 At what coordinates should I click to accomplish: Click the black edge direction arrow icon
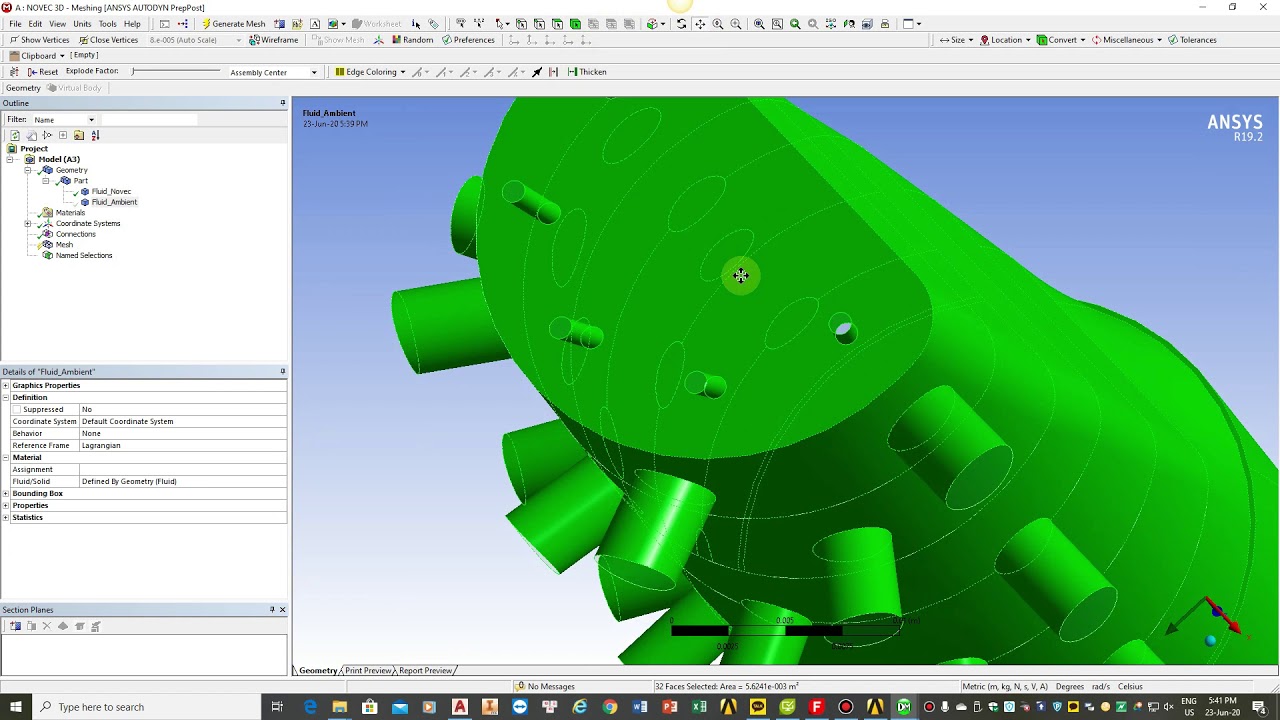(537, 72)
